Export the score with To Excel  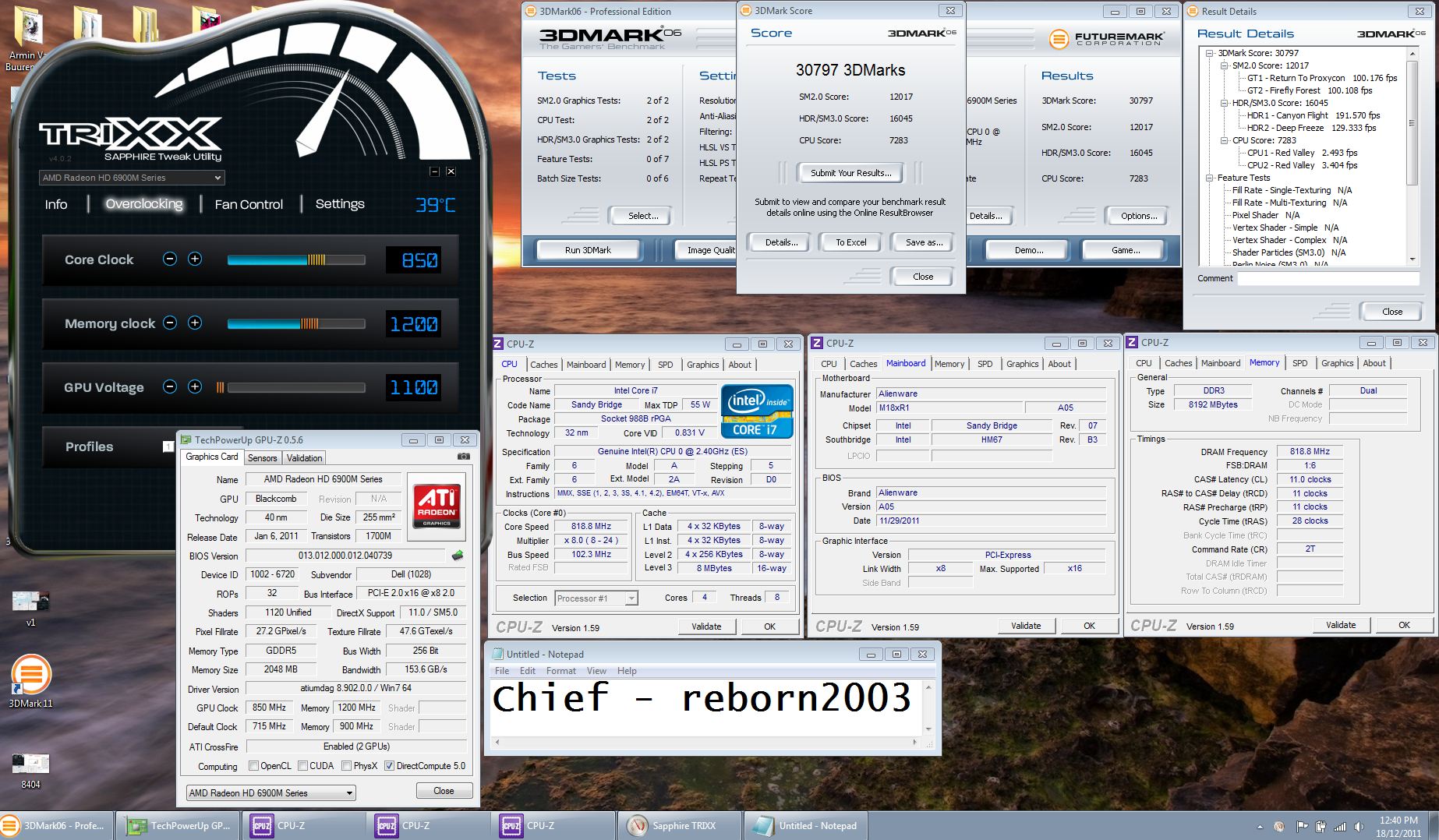(x=851, y=242)
